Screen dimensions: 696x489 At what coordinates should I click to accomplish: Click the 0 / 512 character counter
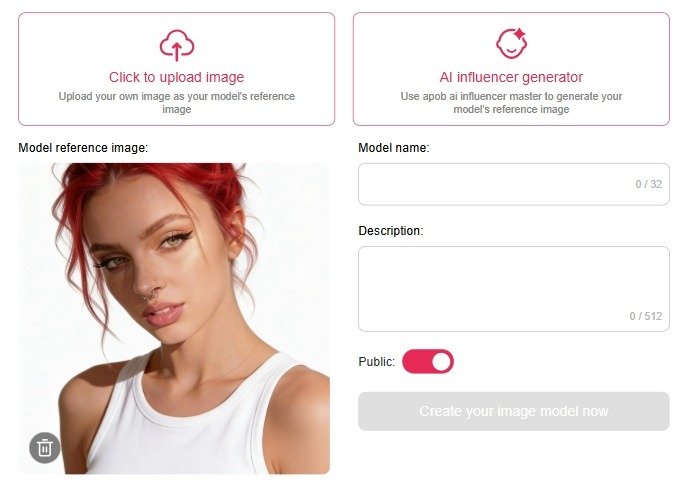coord(645,316)
